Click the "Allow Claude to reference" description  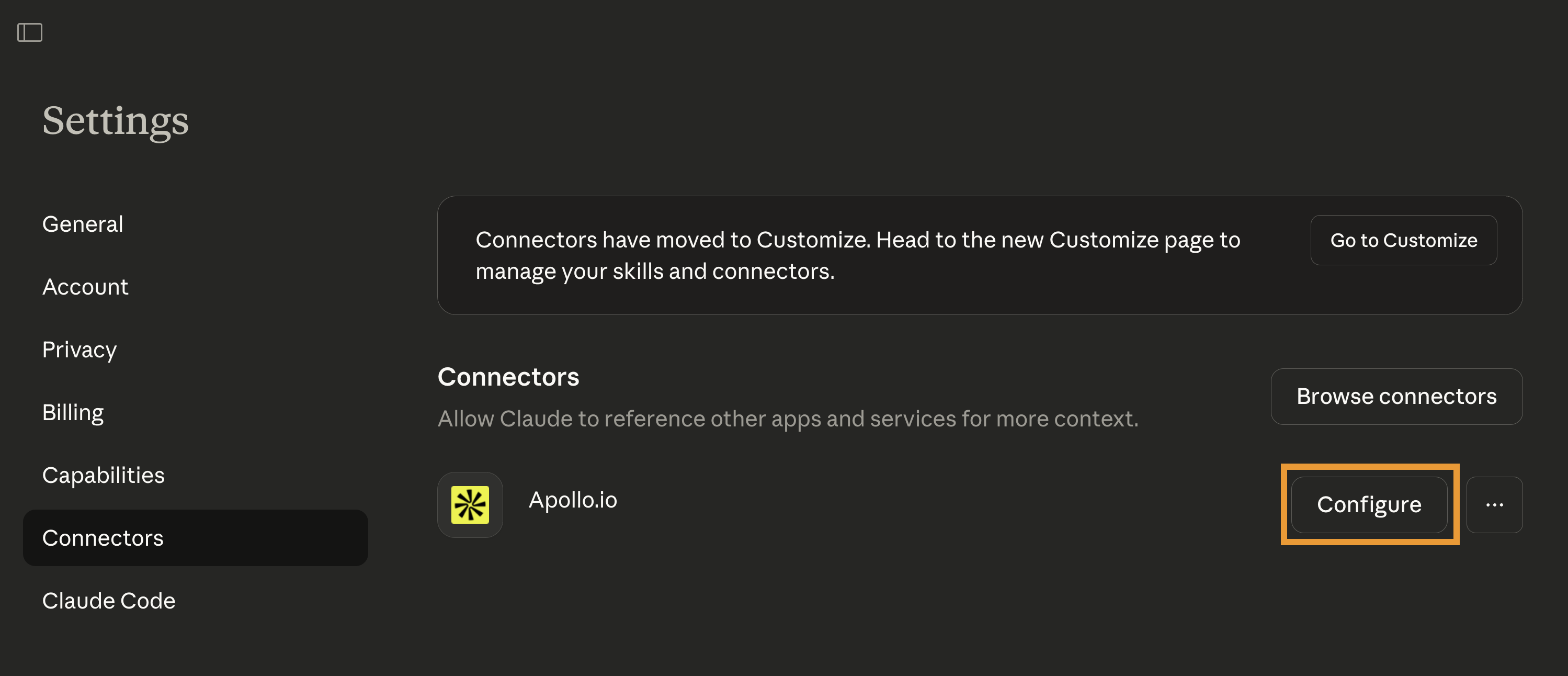(x=788, y=419)
